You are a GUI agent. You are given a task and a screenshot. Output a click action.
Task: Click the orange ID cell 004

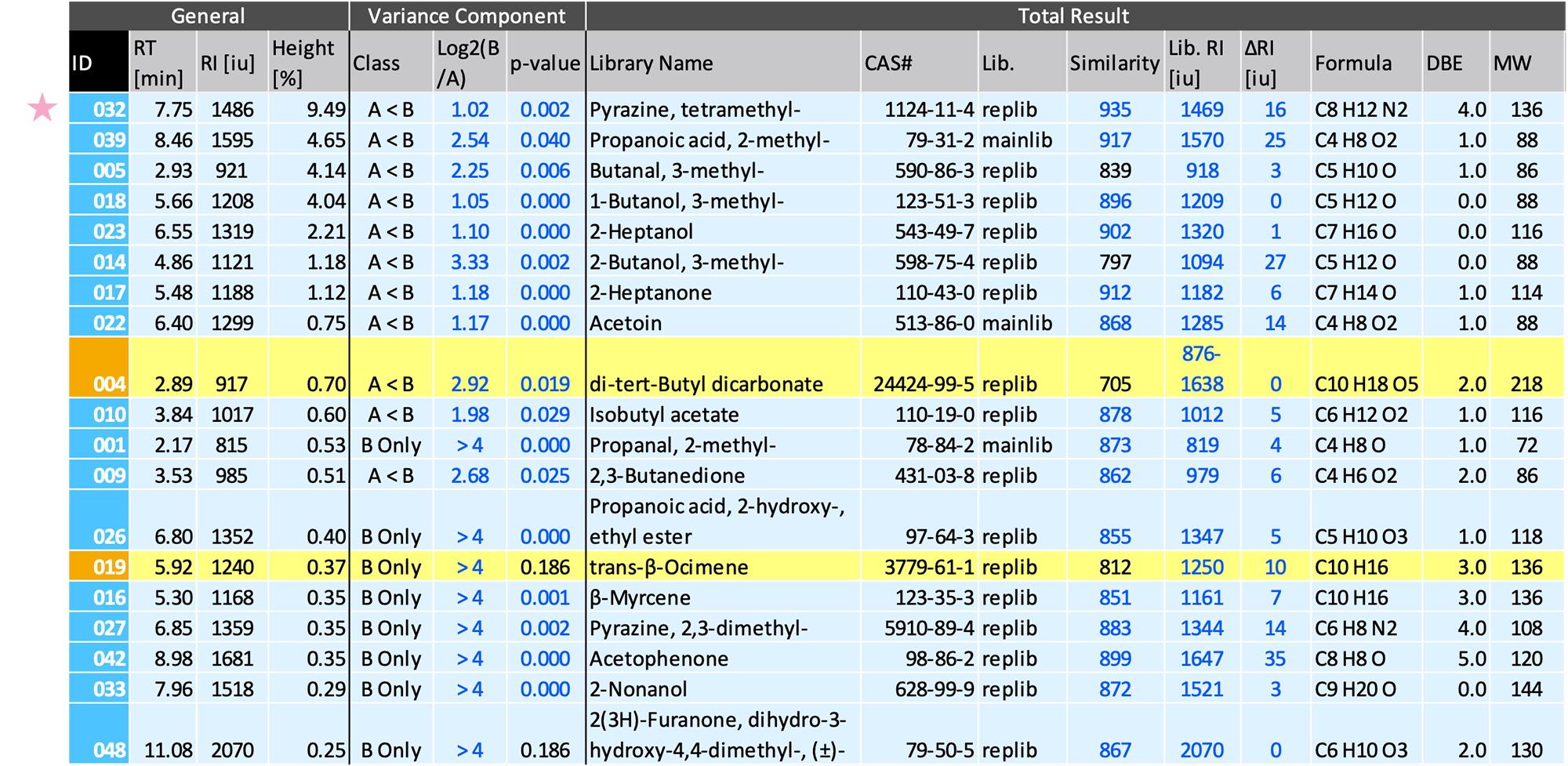100,368
